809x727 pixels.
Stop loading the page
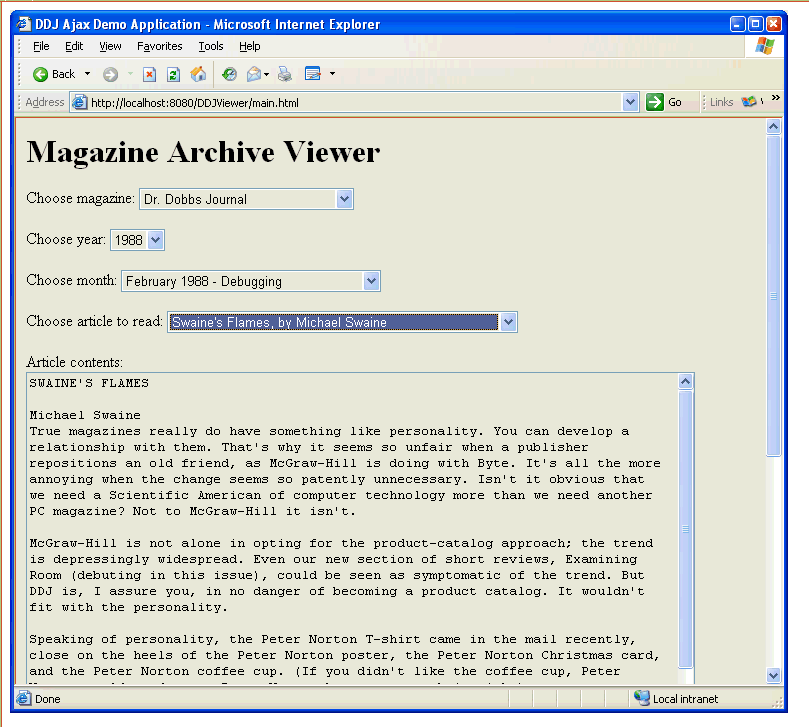(x=149, y=74)
